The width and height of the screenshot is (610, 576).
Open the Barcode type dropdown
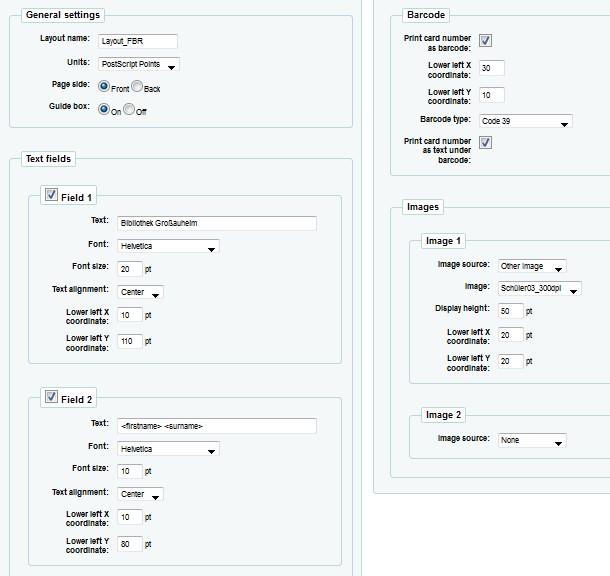[x=525, y=121]
